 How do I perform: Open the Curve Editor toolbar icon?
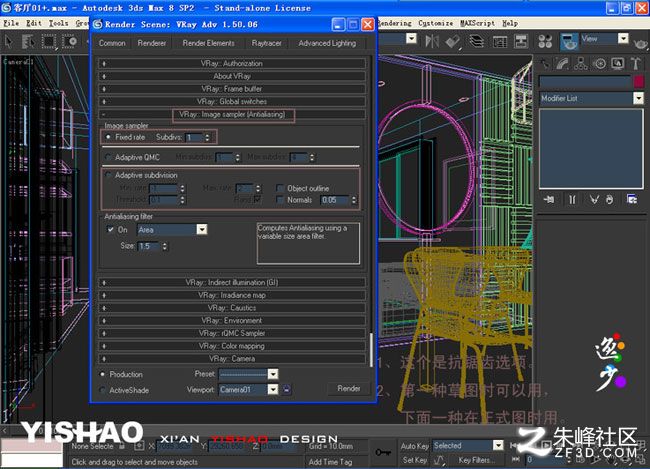pos(500,41)
